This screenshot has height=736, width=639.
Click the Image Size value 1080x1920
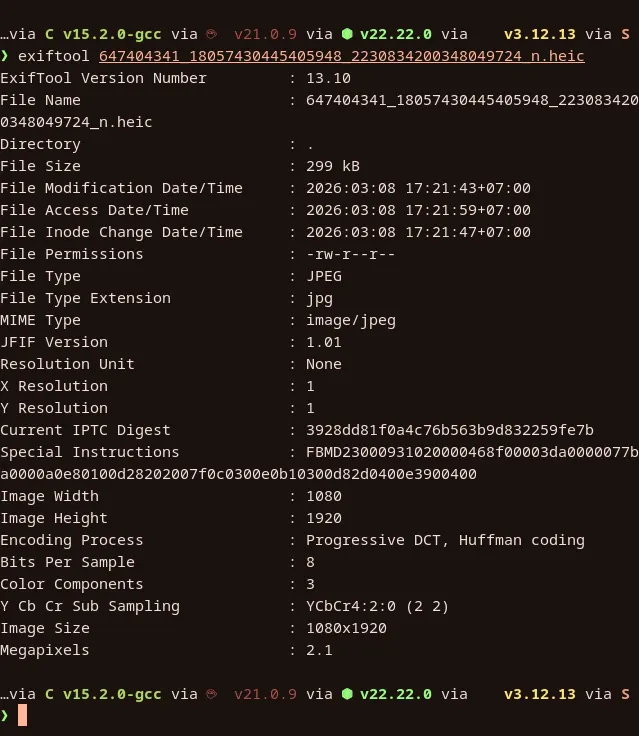point(346,628)
